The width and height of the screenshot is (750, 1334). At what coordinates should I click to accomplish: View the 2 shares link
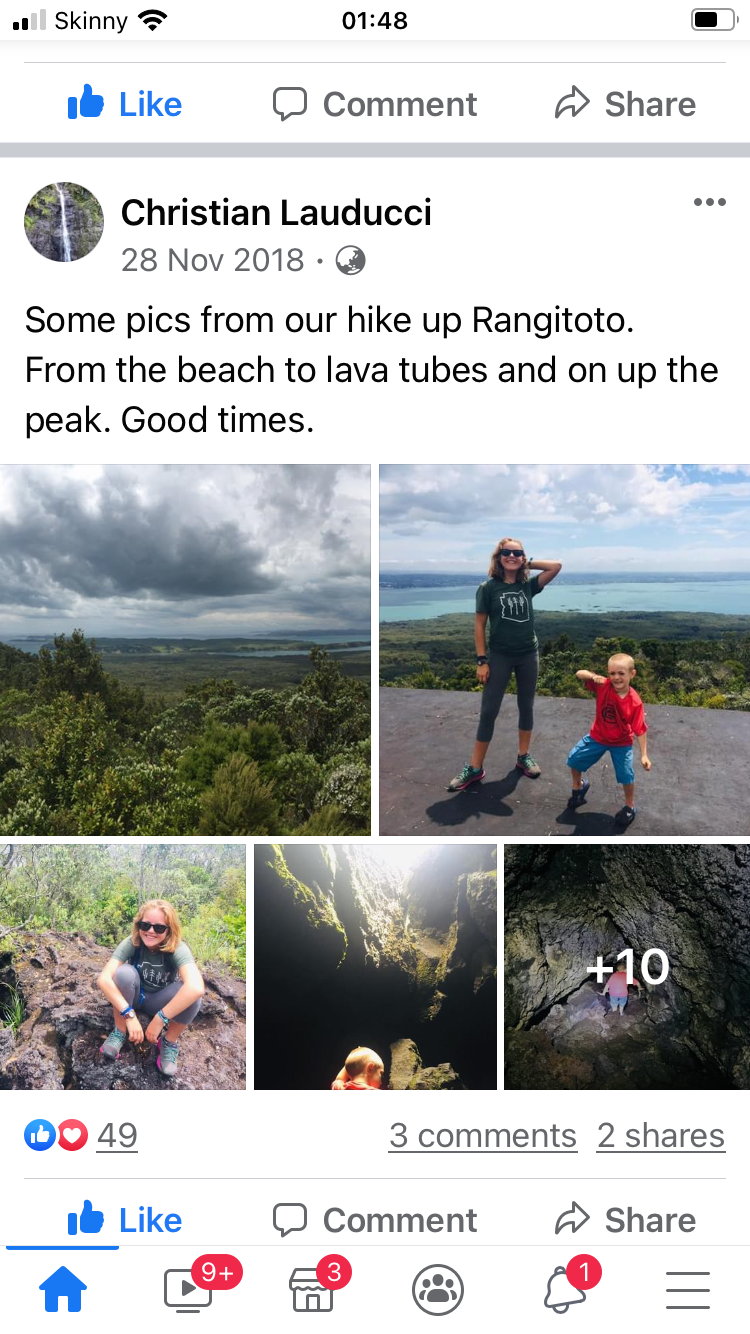pyautogui.click(x=661, y=1136)
